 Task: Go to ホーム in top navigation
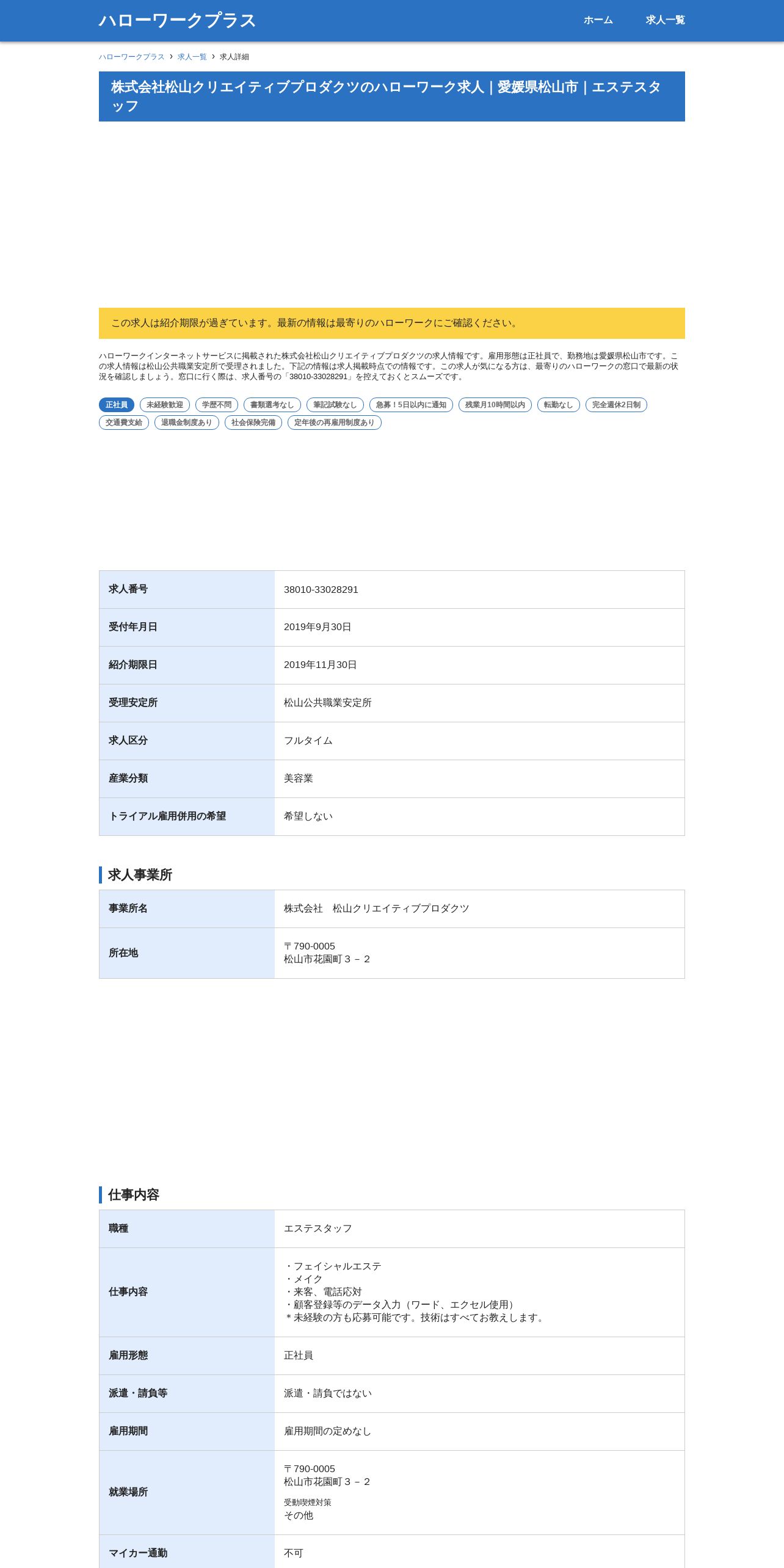tap(598, 20)
